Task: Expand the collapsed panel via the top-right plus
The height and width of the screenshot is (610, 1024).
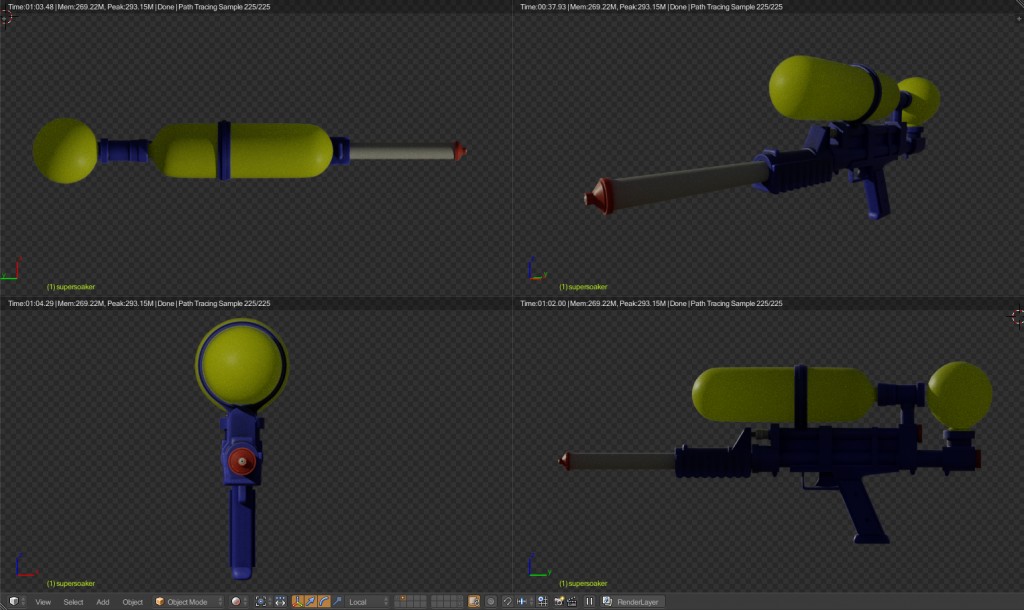Action: pos(1018,16)
